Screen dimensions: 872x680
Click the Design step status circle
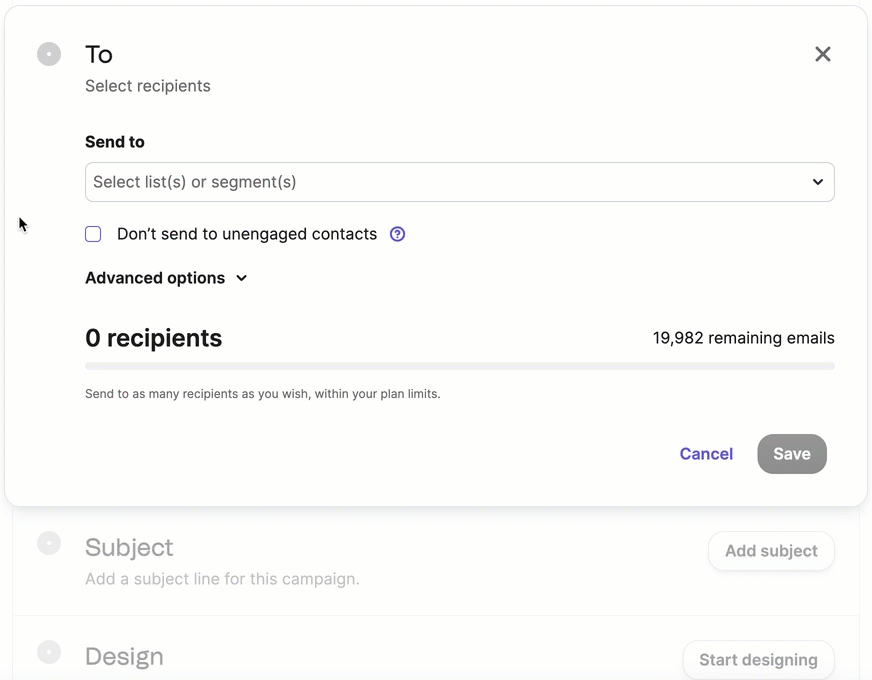click(x=49, y=652)
